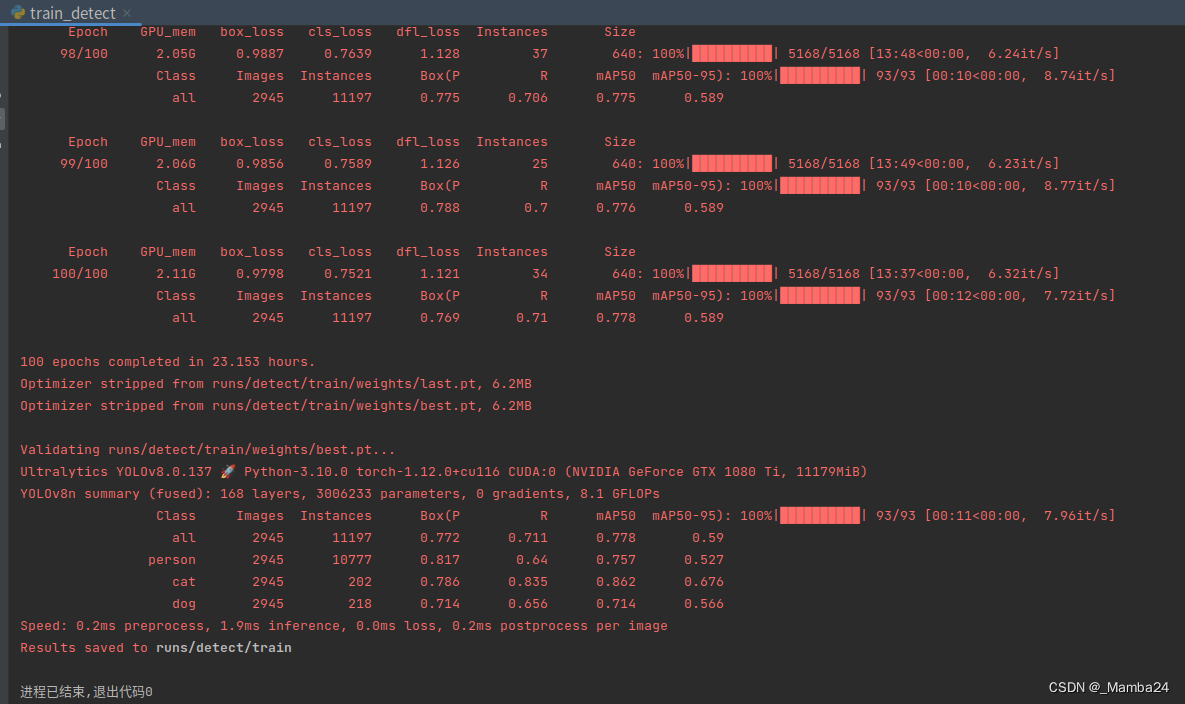Viewport: 1185px width, 704px height.
Task: Click GPU_mem value 2.06G
Action: click(176, 164)
